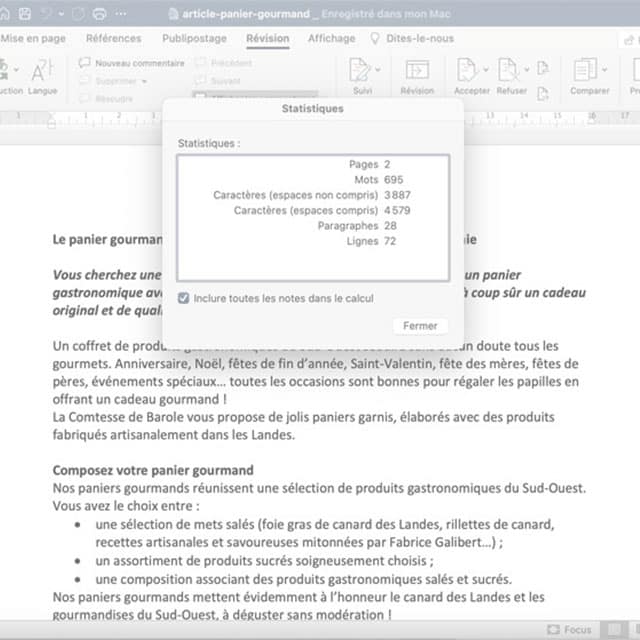Click the line Vous avez le choix entre
Viewport: 640px width, 640px height.
point(126,506)
